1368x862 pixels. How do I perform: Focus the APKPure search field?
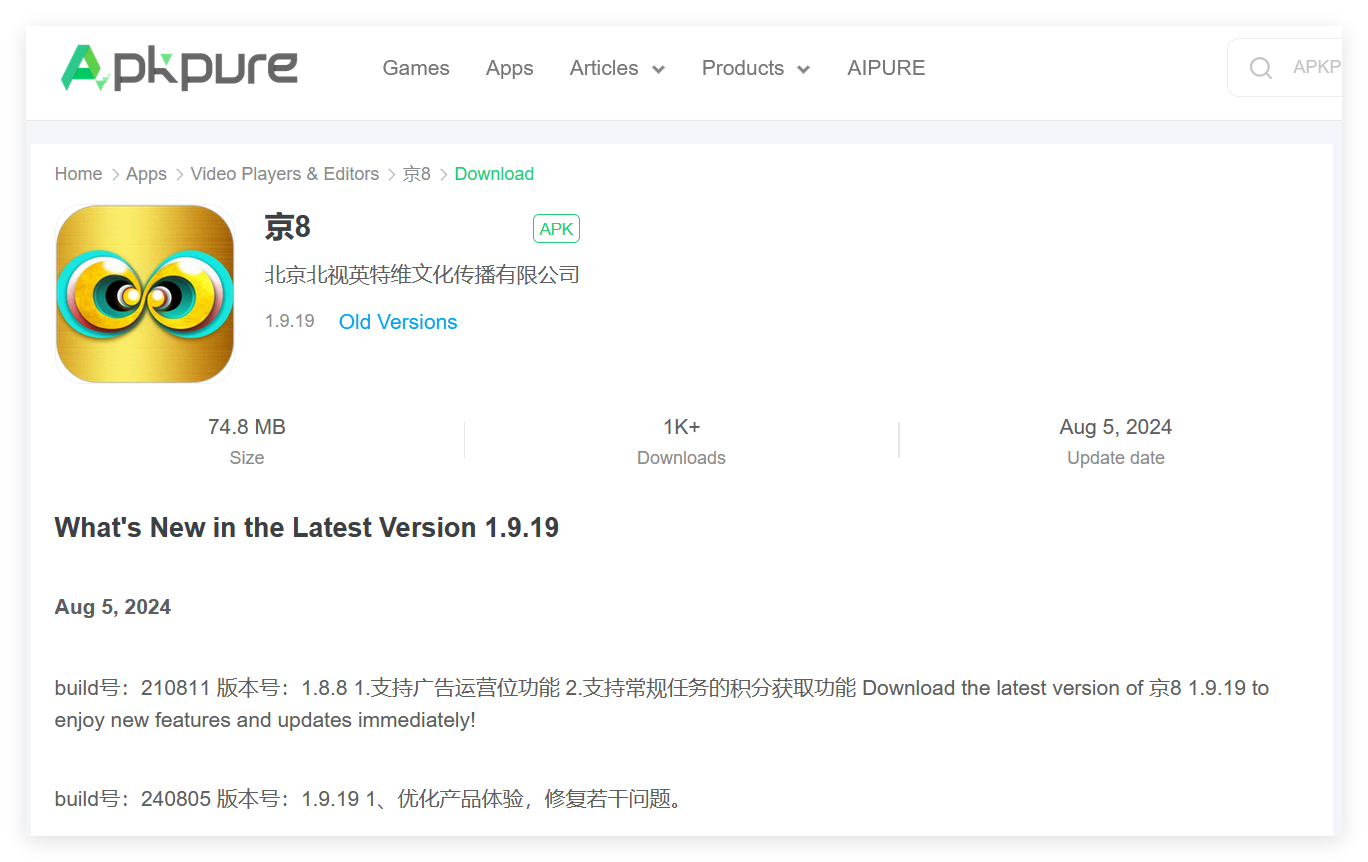tap(1285, 68)
